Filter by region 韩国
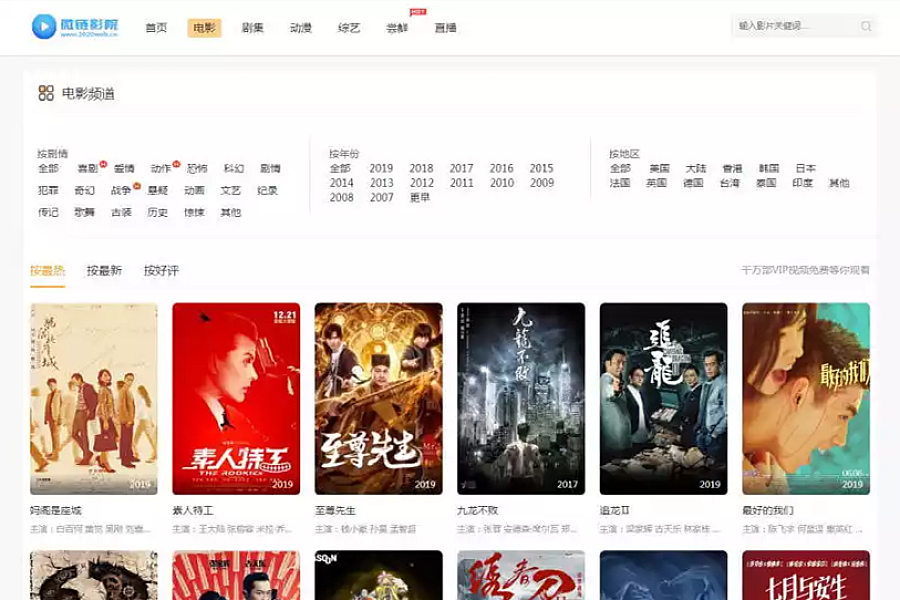This screenshot has width=900, height=600. pyautogui.click(x=769, y=169)
